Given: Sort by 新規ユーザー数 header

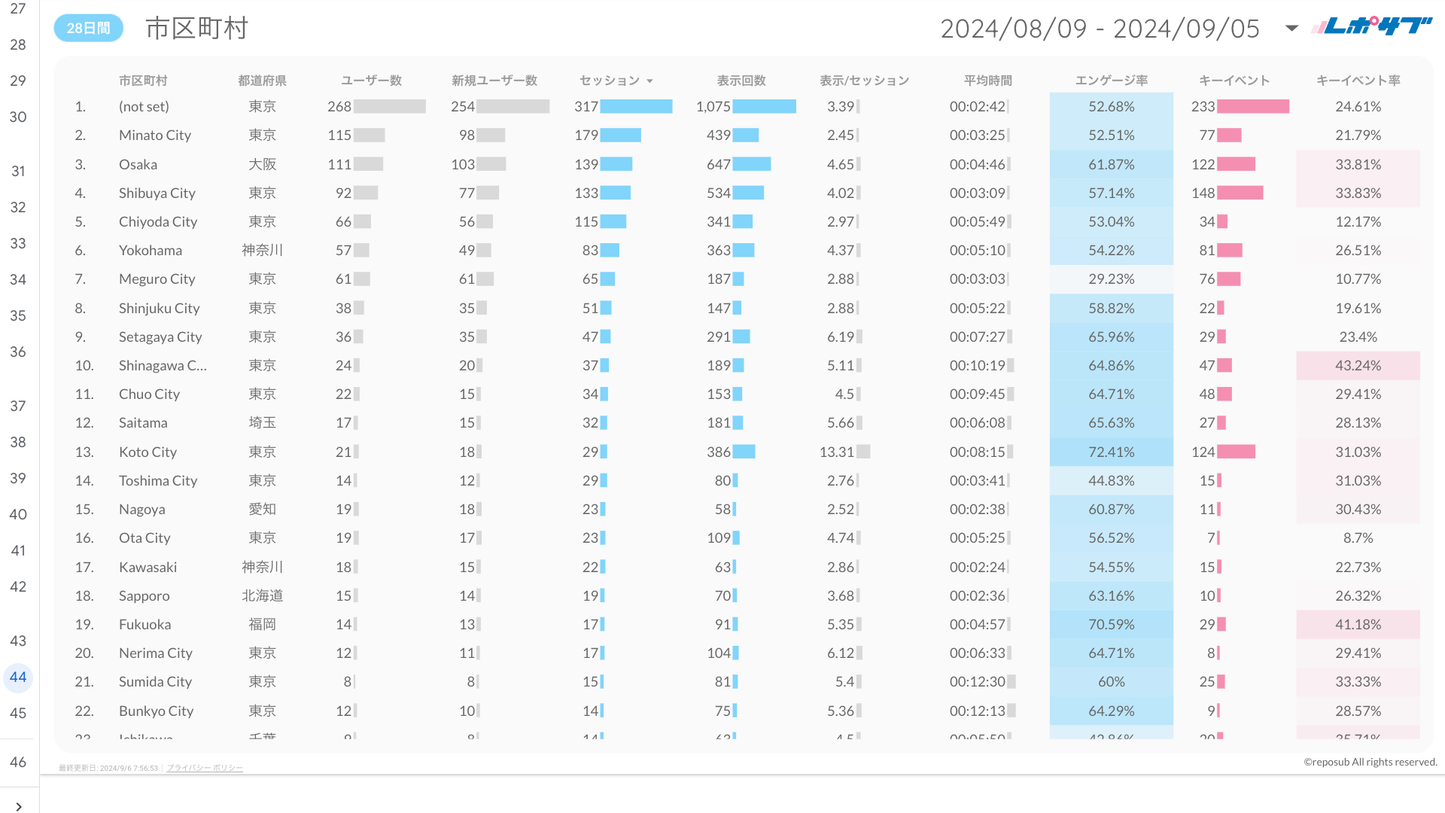Looking at the screenshot, I should coord(494,80).
